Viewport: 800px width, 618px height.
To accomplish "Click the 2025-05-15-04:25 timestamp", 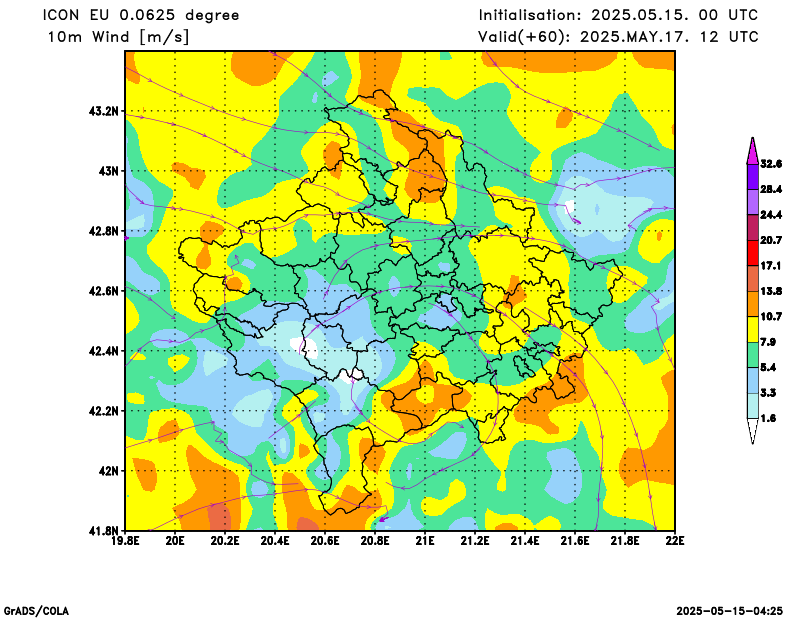I will 730,611.
